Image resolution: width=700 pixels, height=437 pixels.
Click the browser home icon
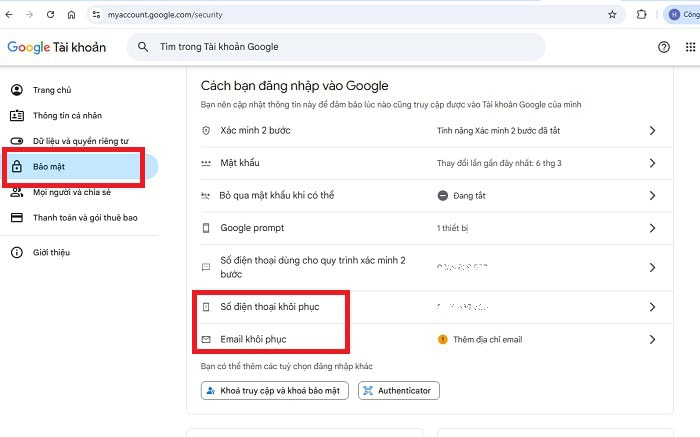click(71, 15)
